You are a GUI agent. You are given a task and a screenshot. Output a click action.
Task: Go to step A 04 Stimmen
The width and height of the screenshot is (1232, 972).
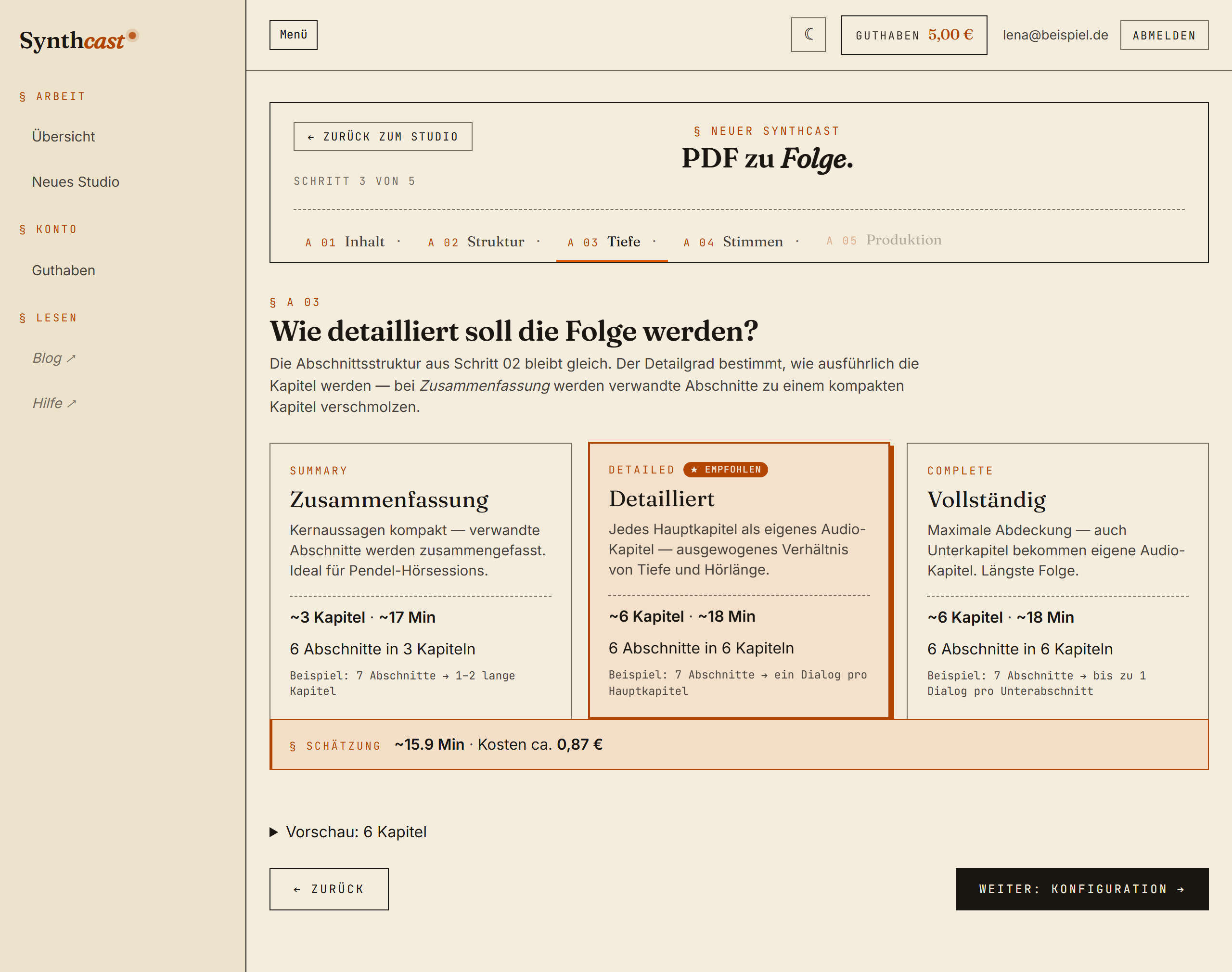pyautogui.click(x=733, y=242)
